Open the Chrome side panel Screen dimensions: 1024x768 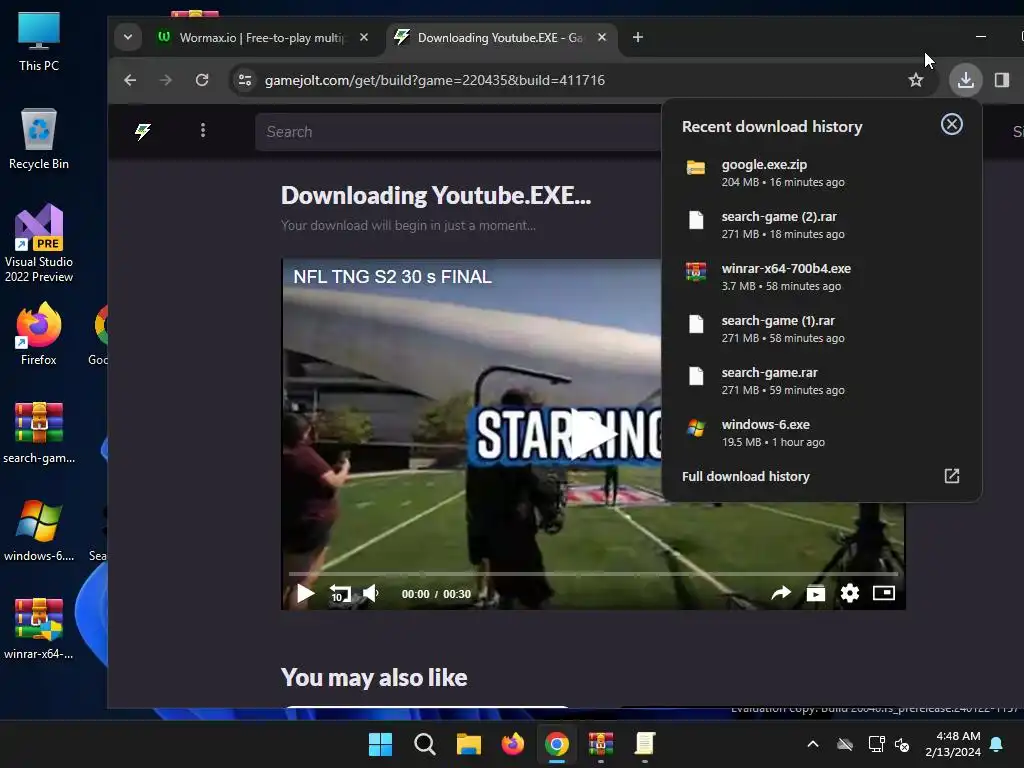tap(1002, 80)
